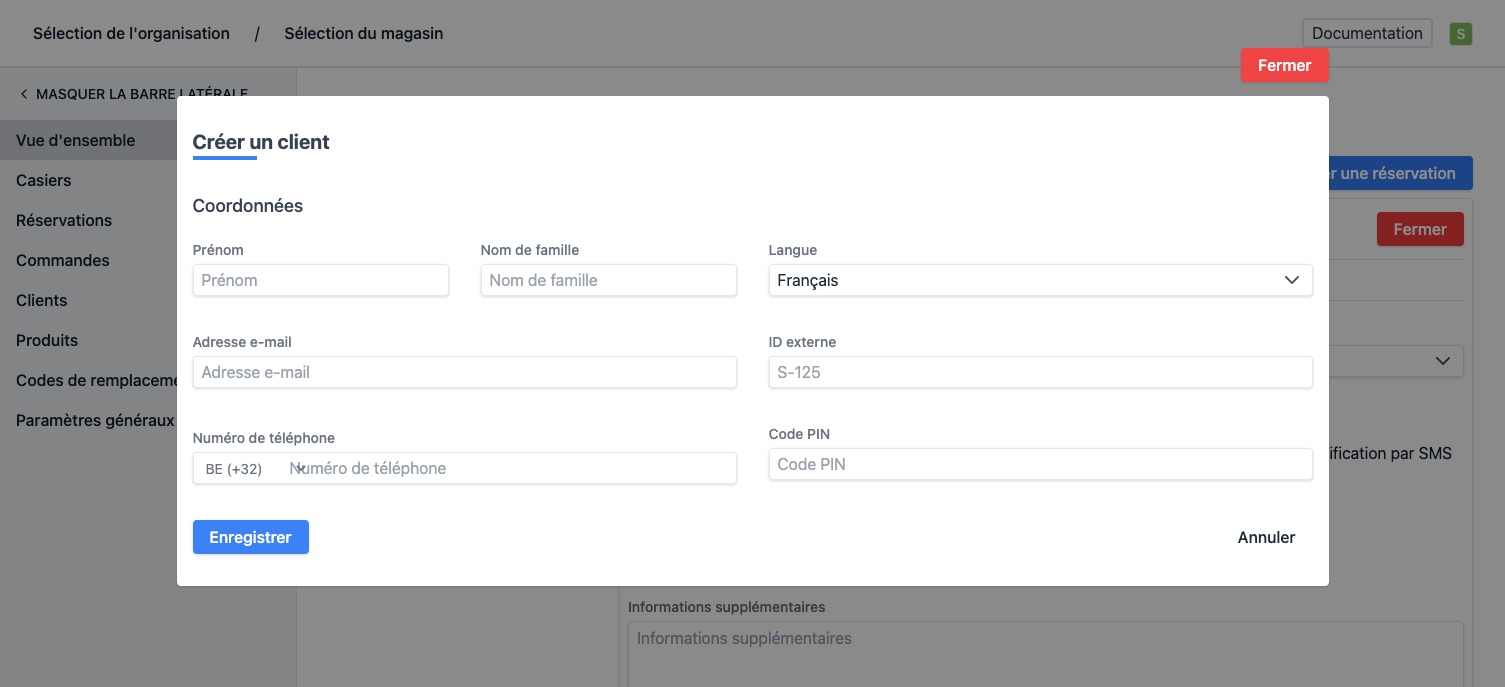Screen dimensions: 1505x687
Task: Navigate to Réservations in the sidebar
Action: (64, 221)
